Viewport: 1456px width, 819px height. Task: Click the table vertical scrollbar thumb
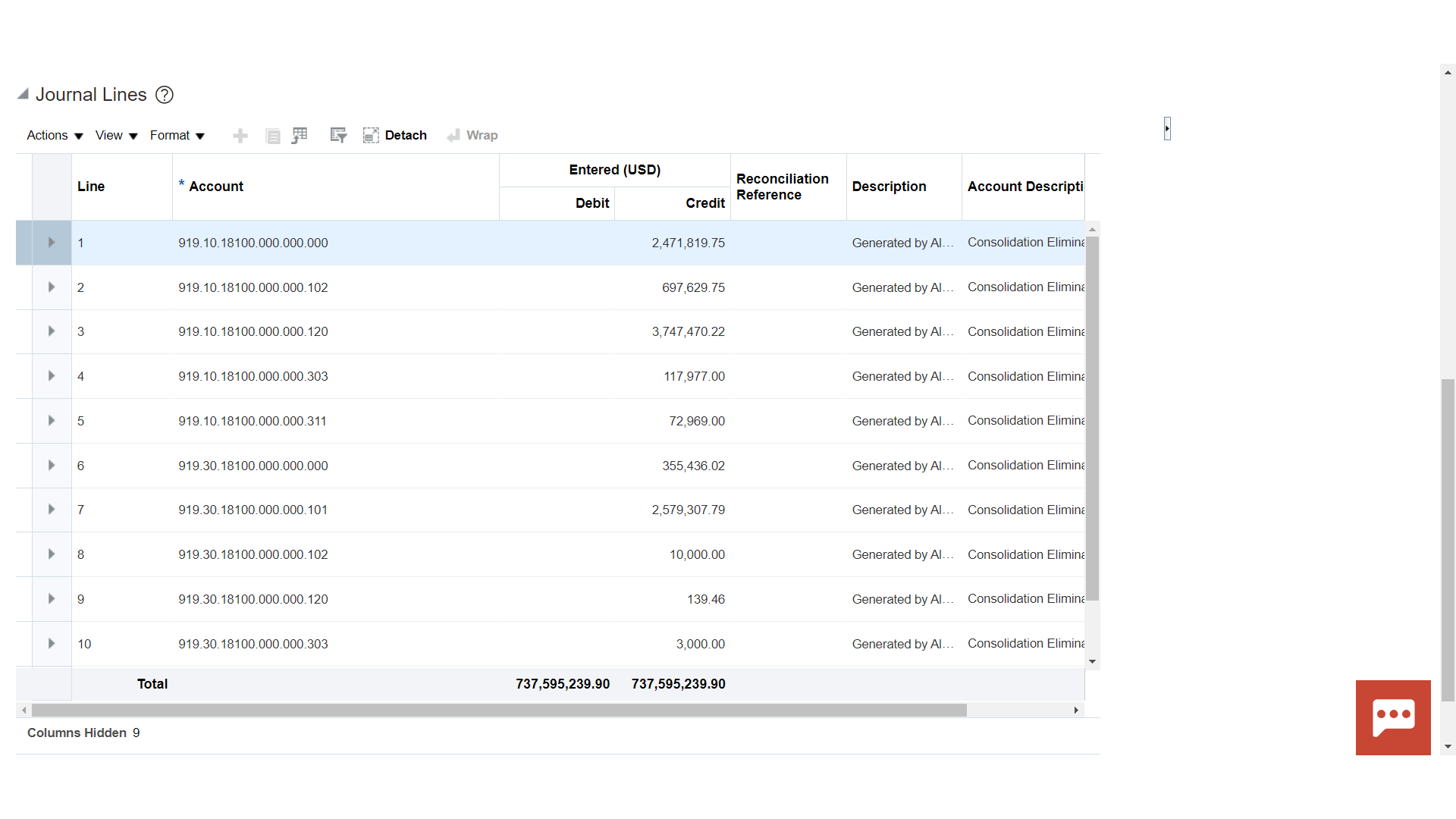(x=1092, y=419)
